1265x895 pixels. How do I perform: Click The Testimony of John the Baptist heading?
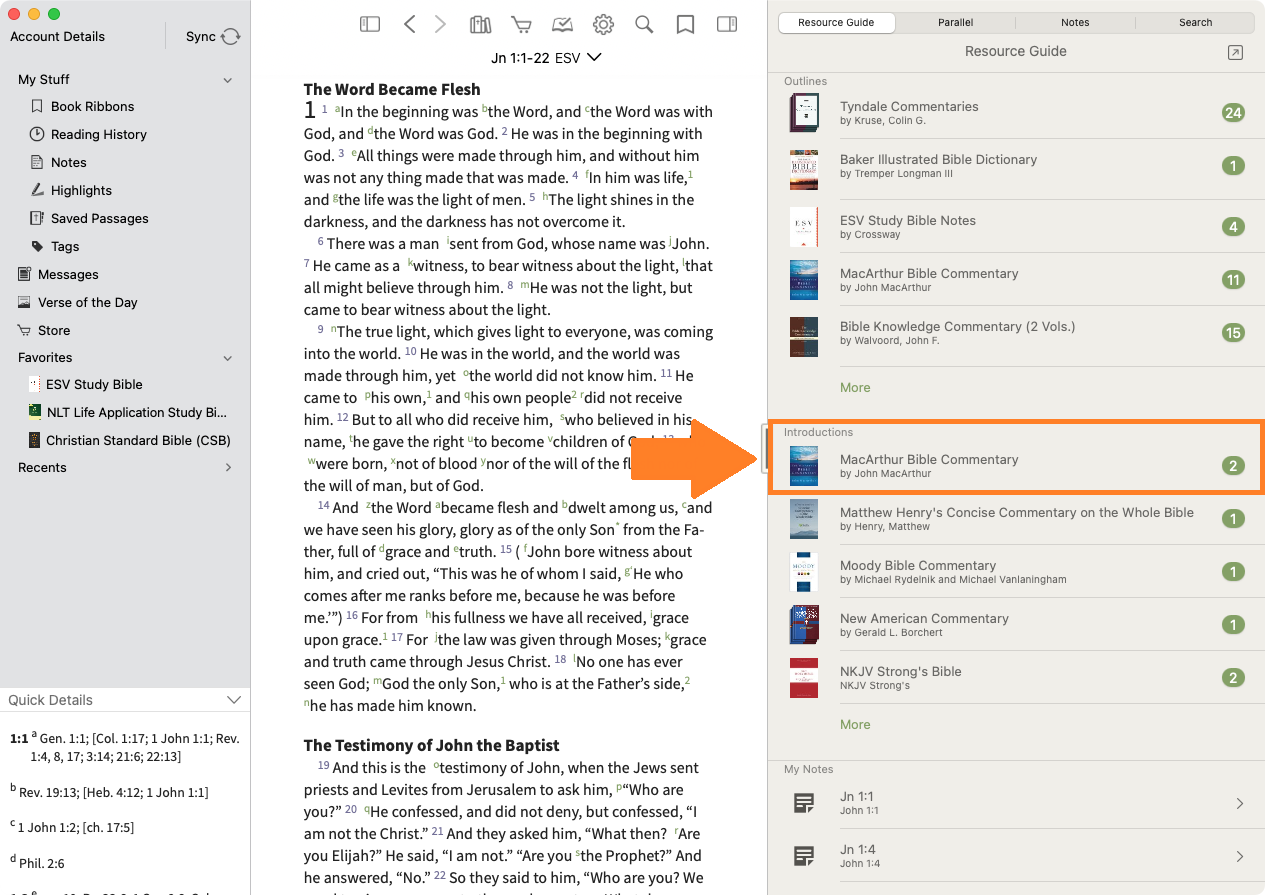pyautogui.click(x=431, y=745)
